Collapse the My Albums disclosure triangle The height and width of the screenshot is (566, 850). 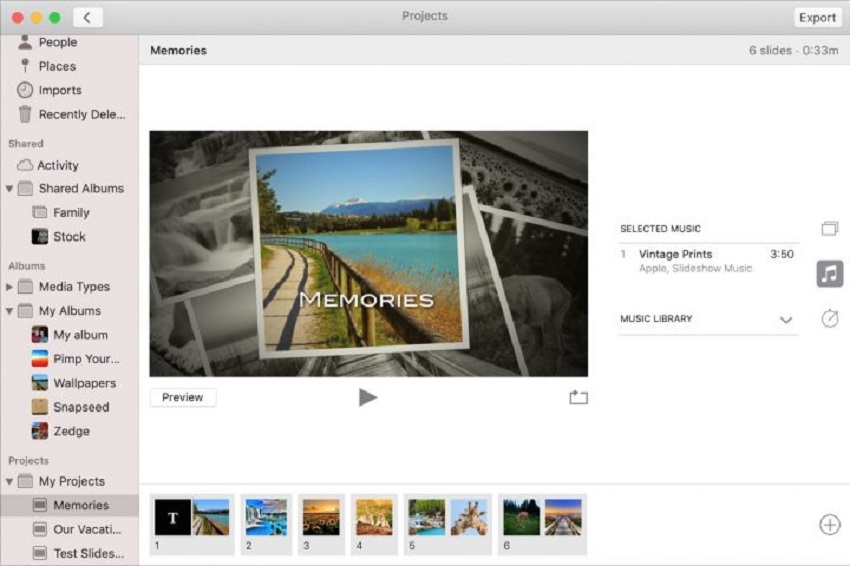coord(9,311)
